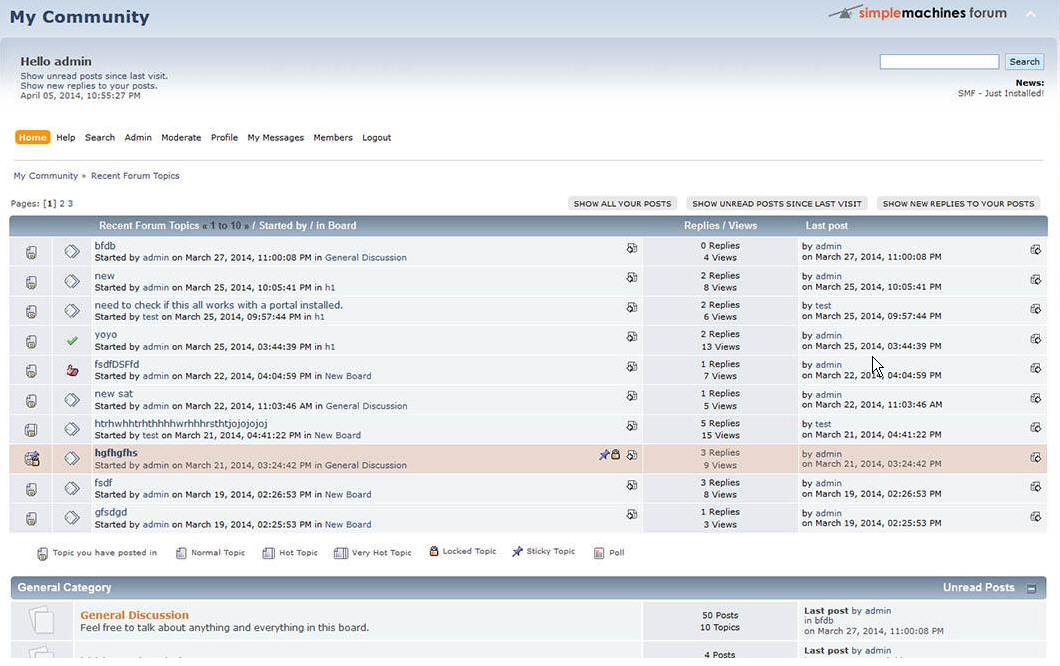1060x666 pixels.
Task: Click the General Discussion board icon
Action: click(x=41, y=619)
